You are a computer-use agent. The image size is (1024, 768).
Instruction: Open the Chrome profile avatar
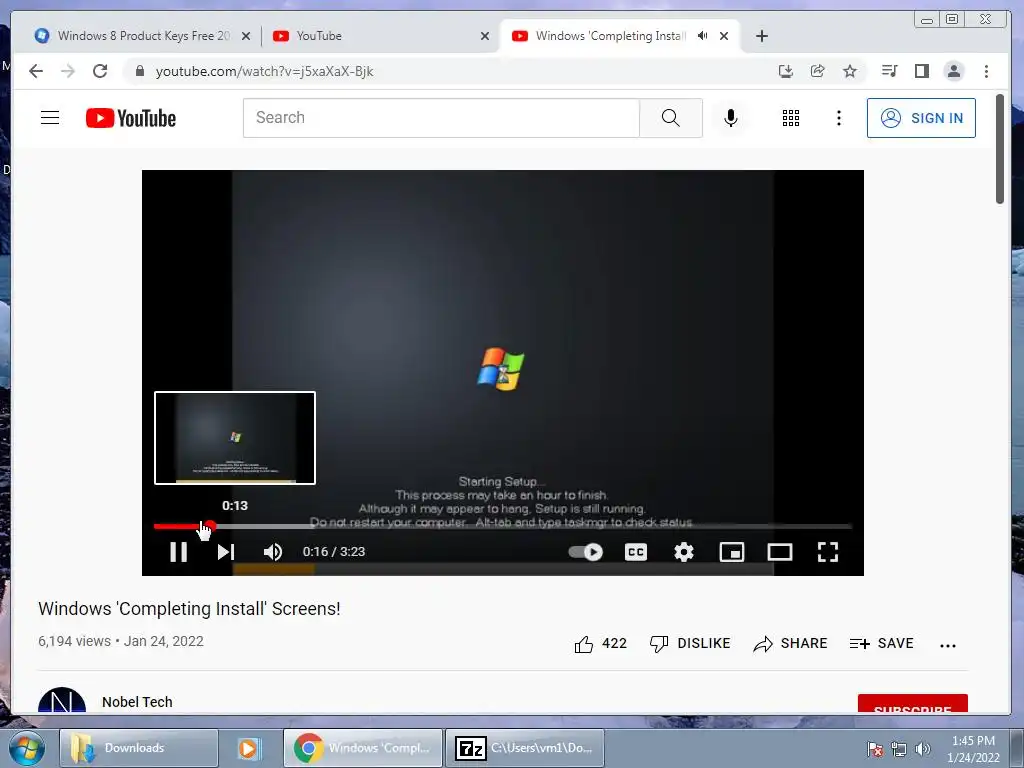(953, 71)
